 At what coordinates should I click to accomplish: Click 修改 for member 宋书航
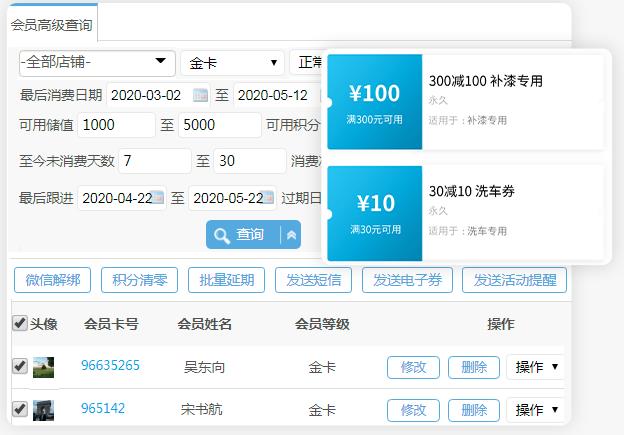pyautogui.click(x=413, y=410)
